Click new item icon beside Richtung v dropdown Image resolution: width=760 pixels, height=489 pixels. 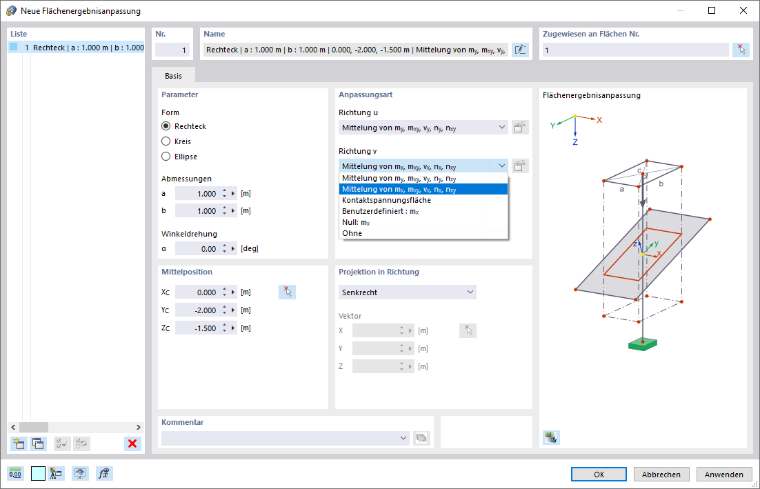point(520,166)
